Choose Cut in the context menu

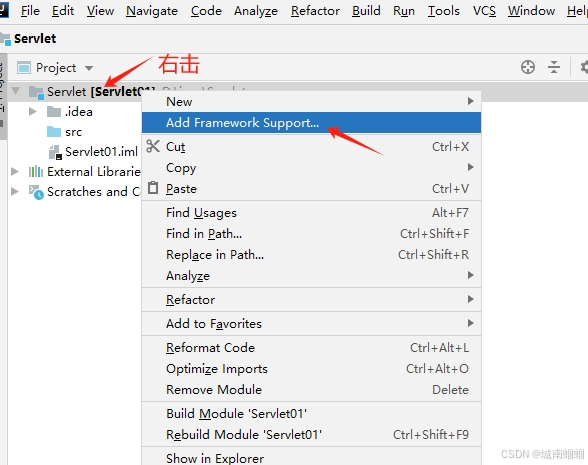tap(311, 147)
